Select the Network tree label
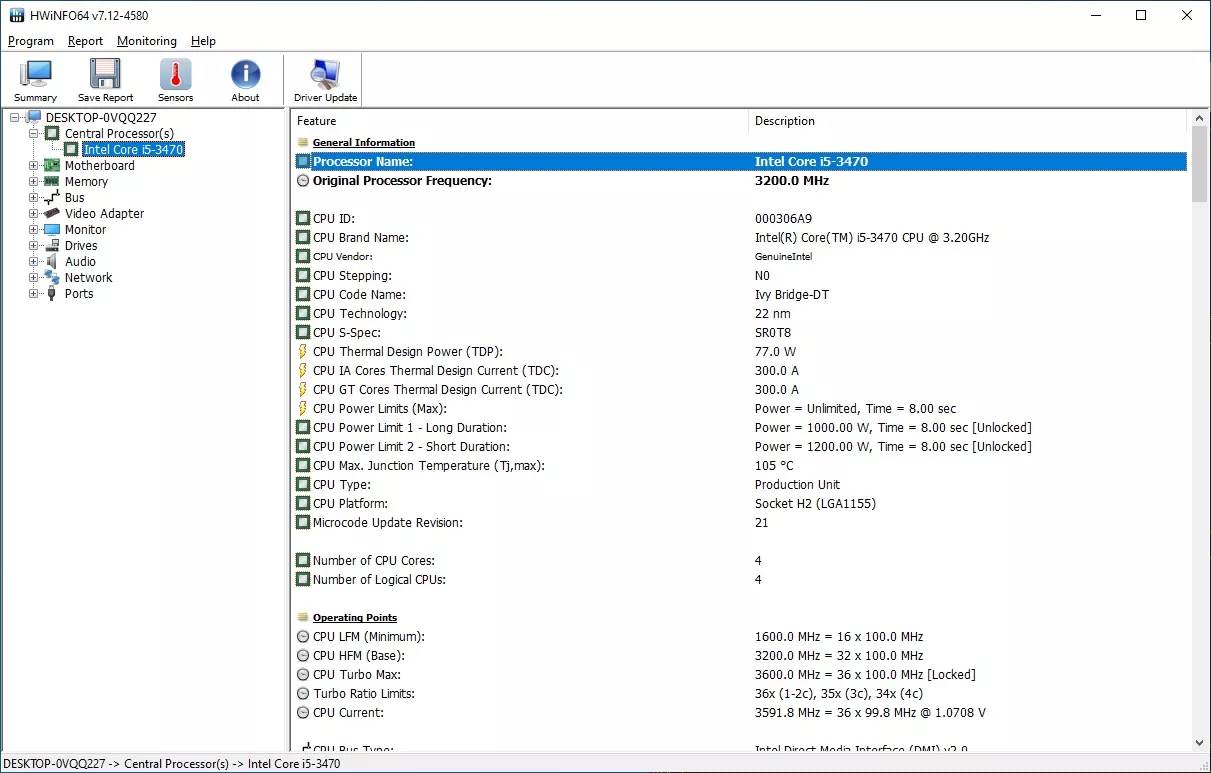Image resolution: width=1211 pixels, height=773 pixels. tap(89, 278)
